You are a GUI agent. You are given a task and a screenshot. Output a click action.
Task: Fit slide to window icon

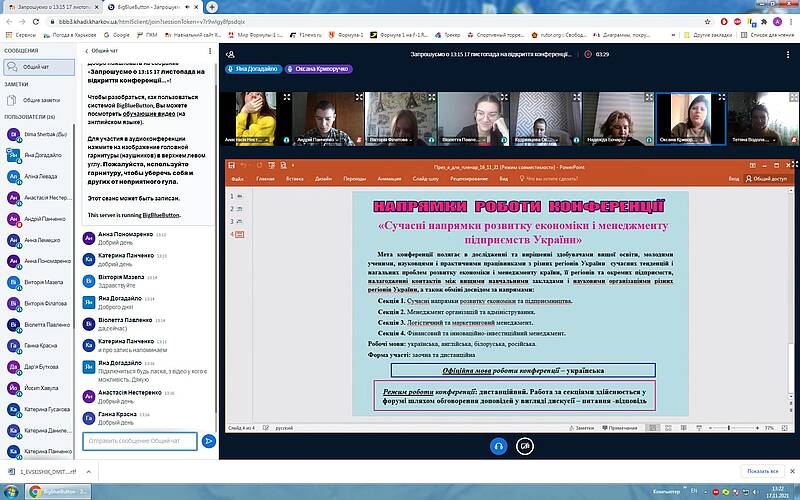point(785,428)
